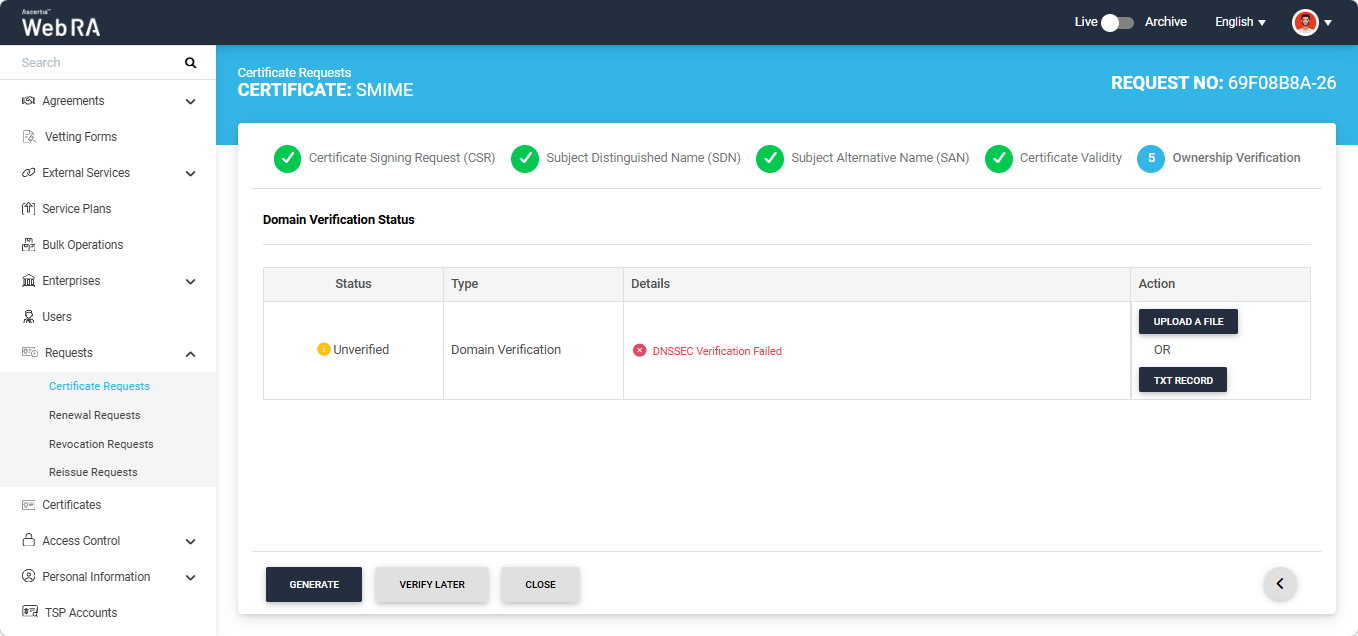Click the External Services link icon
Viewport: 1358px width, 636px height.
[x=28, y=173]
